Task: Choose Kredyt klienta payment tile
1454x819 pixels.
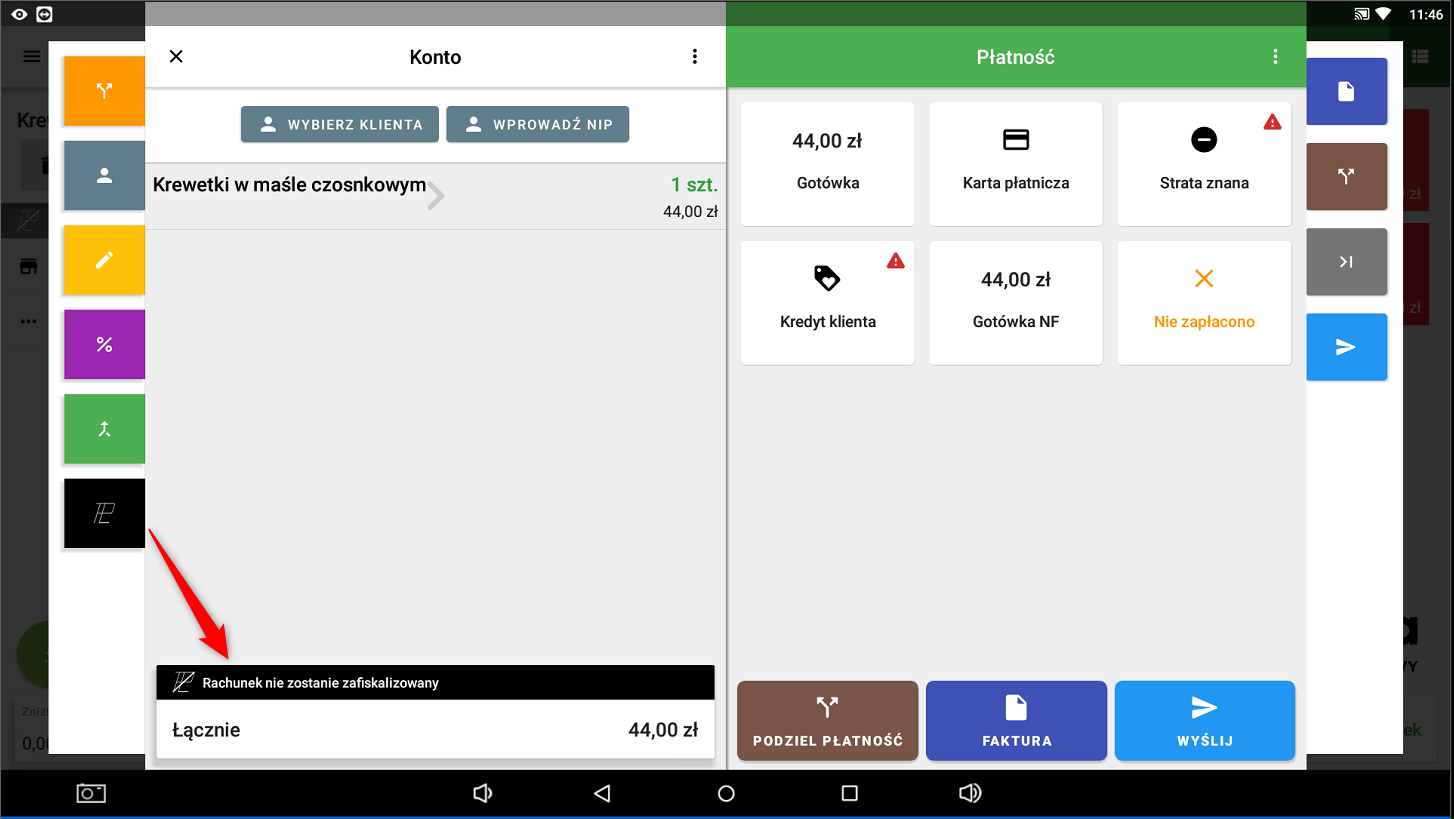Action: tap(827, 302)
